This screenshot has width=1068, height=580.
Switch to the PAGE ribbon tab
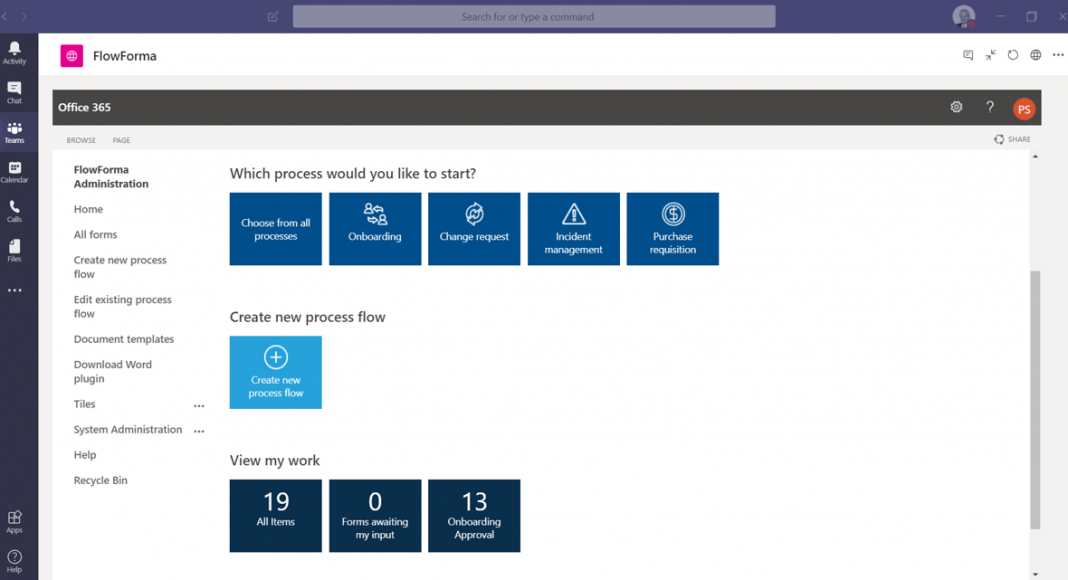pyautogui.click(x=121, y=140)
